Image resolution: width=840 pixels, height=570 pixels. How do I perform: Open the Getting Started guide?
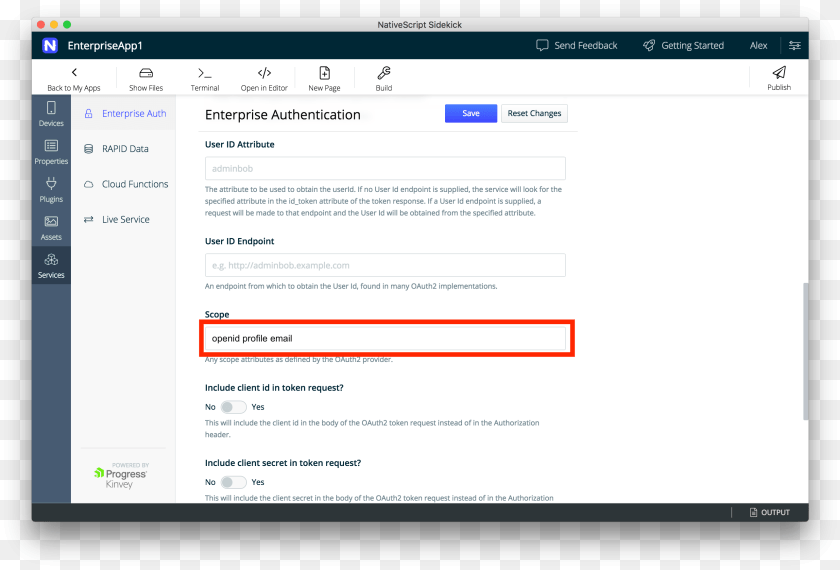[684, 46]
